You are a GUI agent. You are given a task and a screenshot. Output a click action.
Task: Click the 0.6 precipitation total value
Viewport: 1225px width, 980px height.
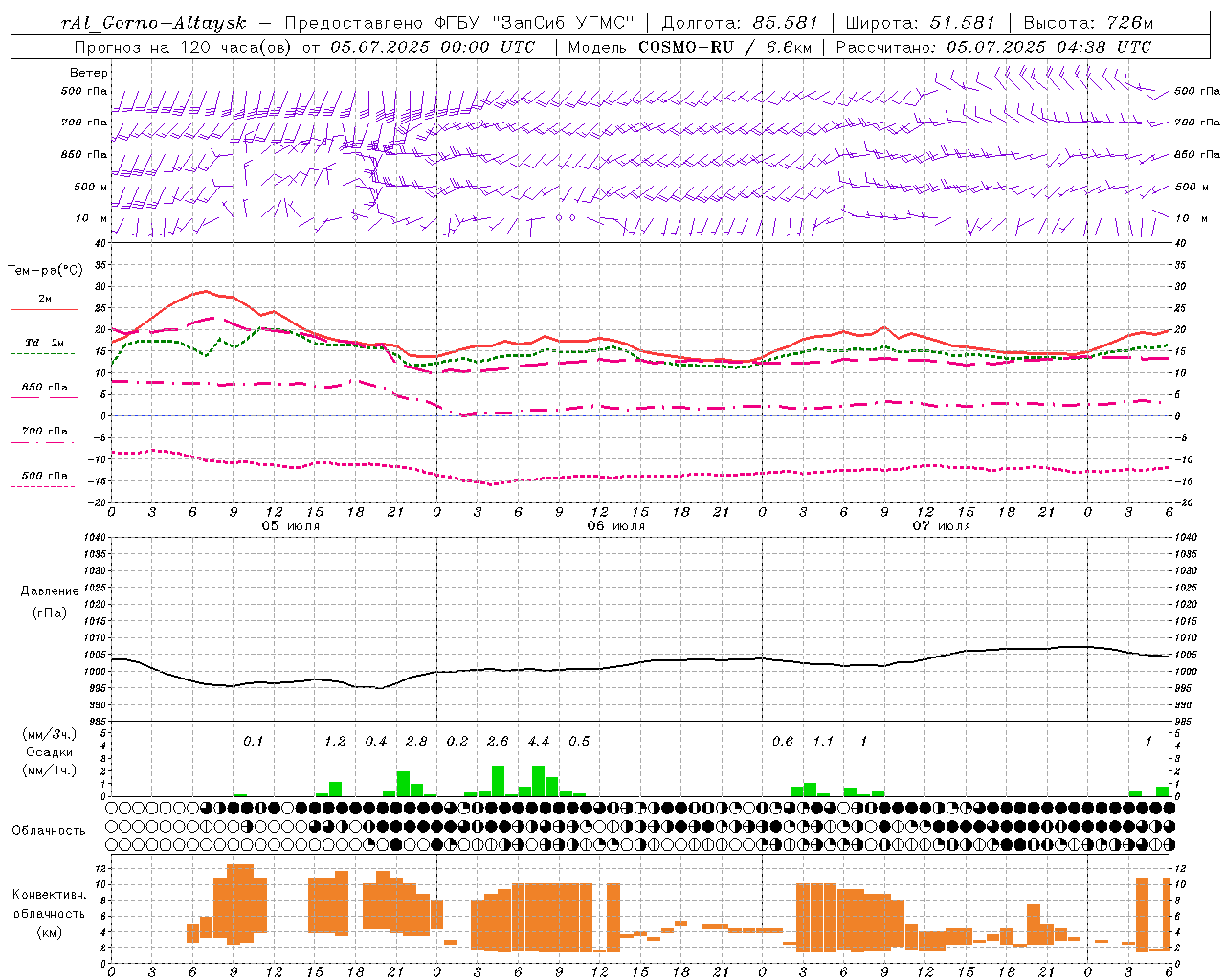coord(783,741)
